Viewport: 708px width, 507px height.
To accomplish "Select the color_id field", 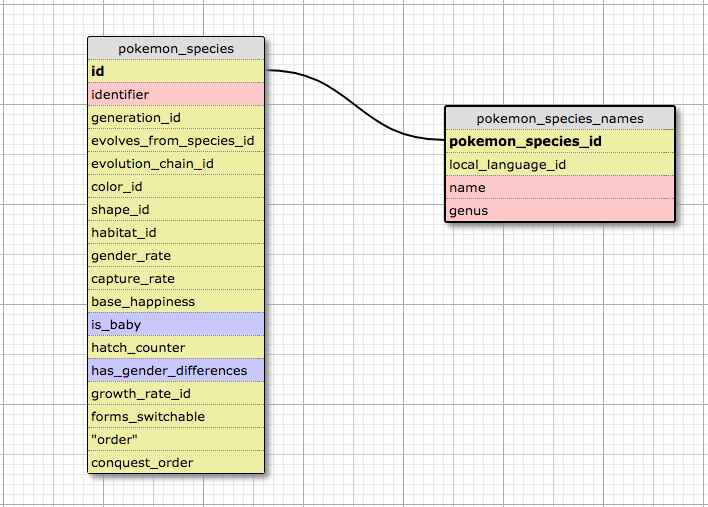I will coord(176,186).
